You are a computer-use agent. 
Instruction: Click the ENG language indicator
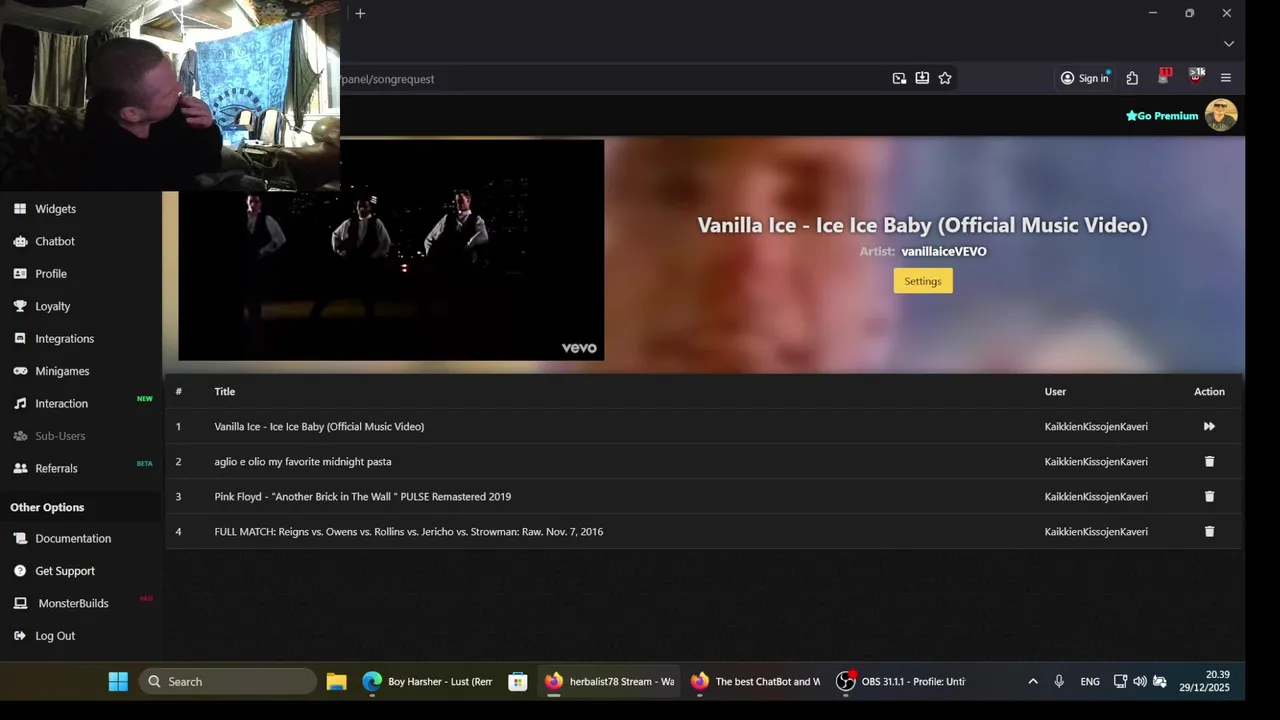tap(1090, 681)
